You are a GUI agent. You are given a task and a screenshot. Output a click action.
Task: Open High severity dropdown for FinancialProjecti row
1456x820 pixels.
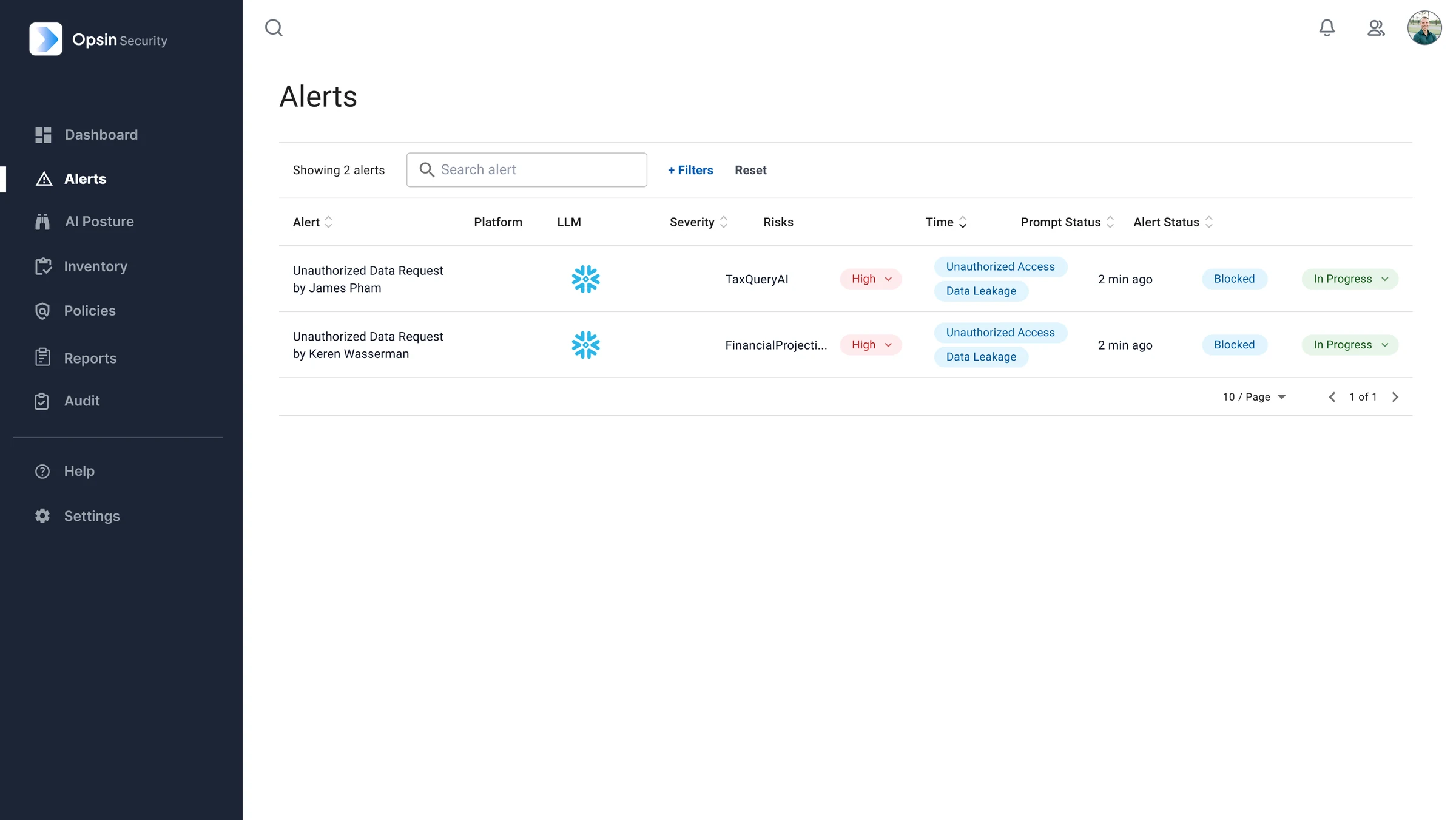(x=871, y=345)
